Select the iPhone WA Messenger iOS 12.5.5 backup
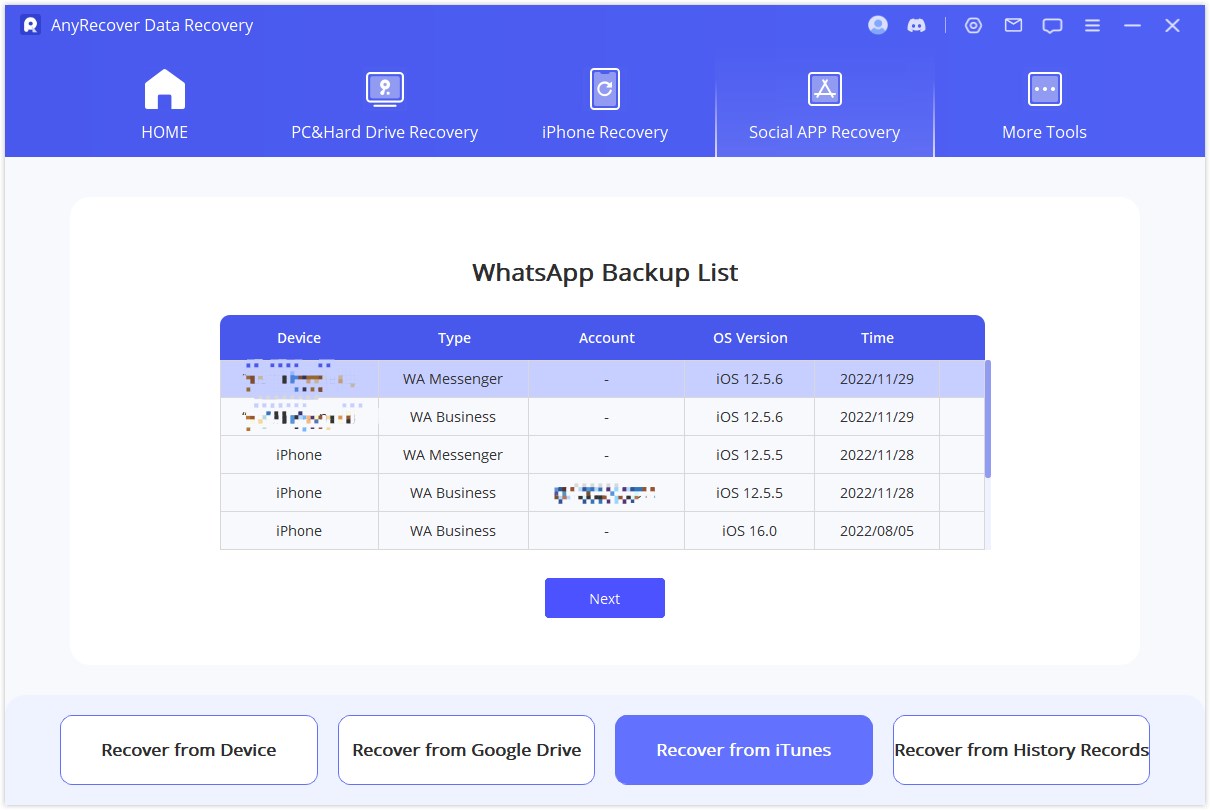The width and height of the screenshot is (1210, 810). coord(604,454)
